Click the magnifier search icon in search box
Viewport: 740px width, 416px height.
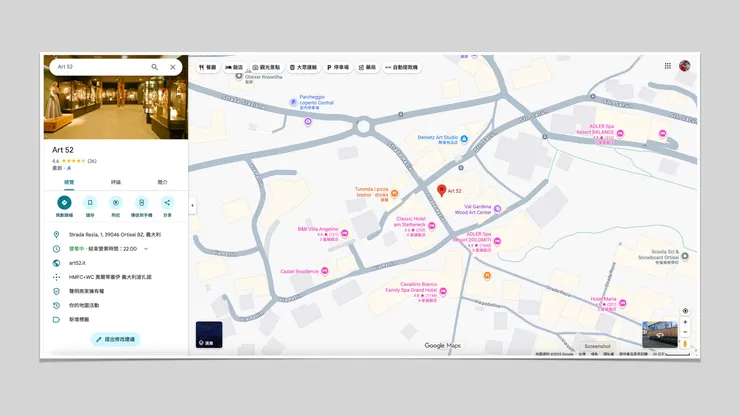154,67
